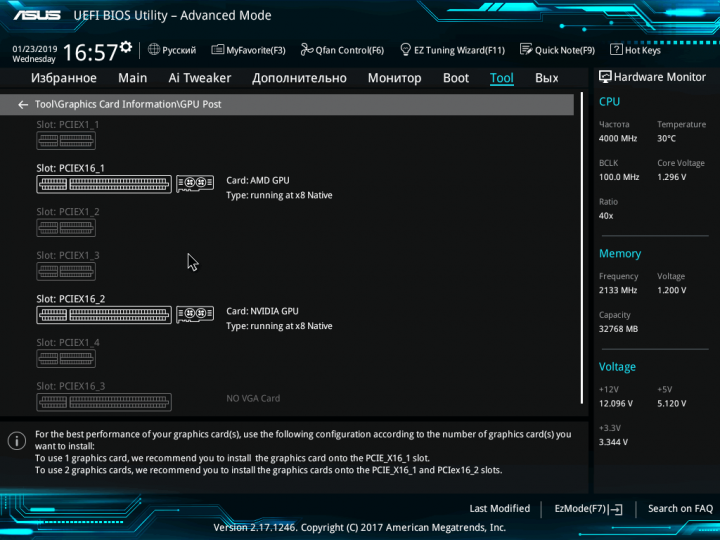Click the CPU temperature value 30°C
The image size is (720, 540).
(x=666, y=139)
